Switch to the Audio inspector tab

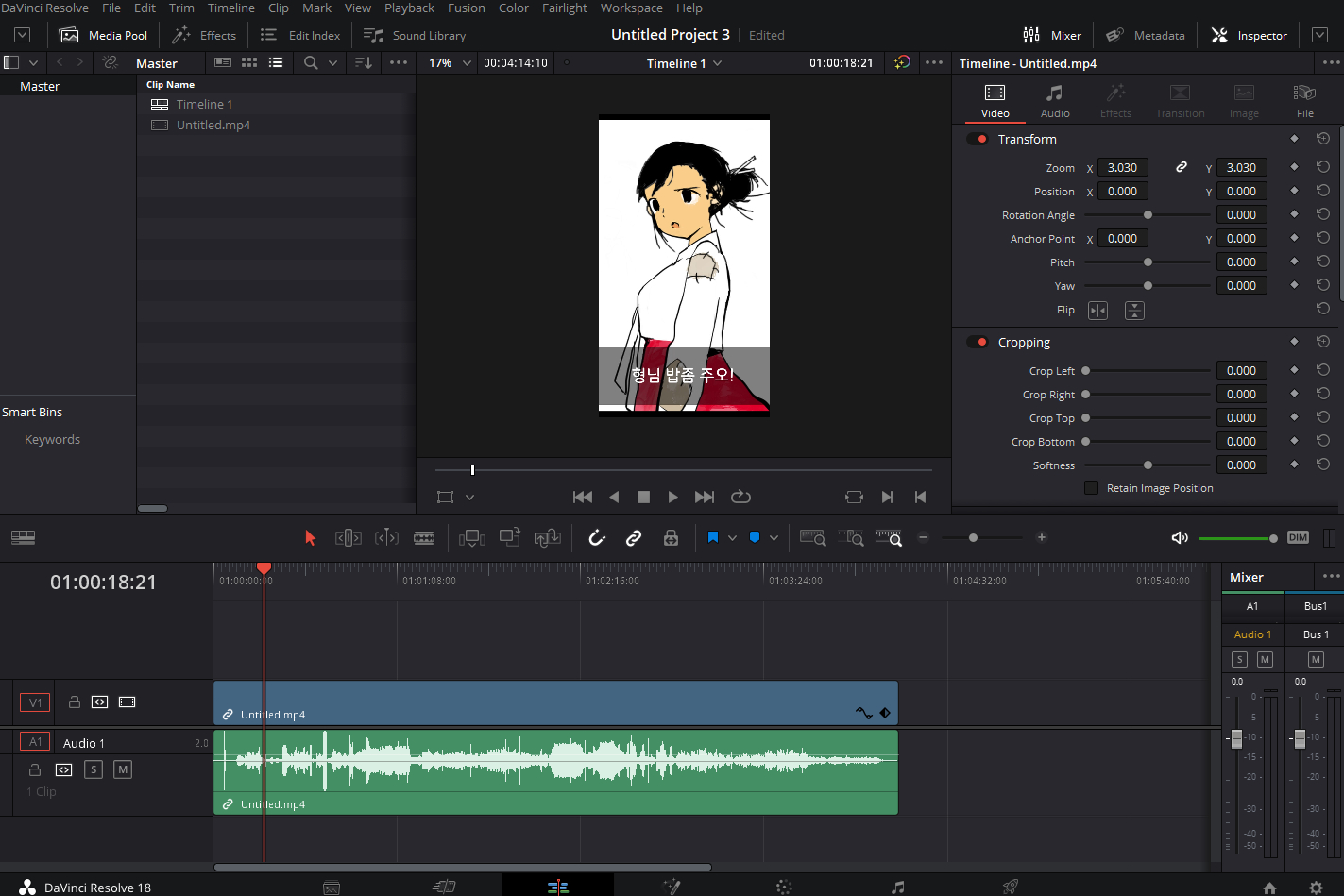click(x=1055, y=101)
